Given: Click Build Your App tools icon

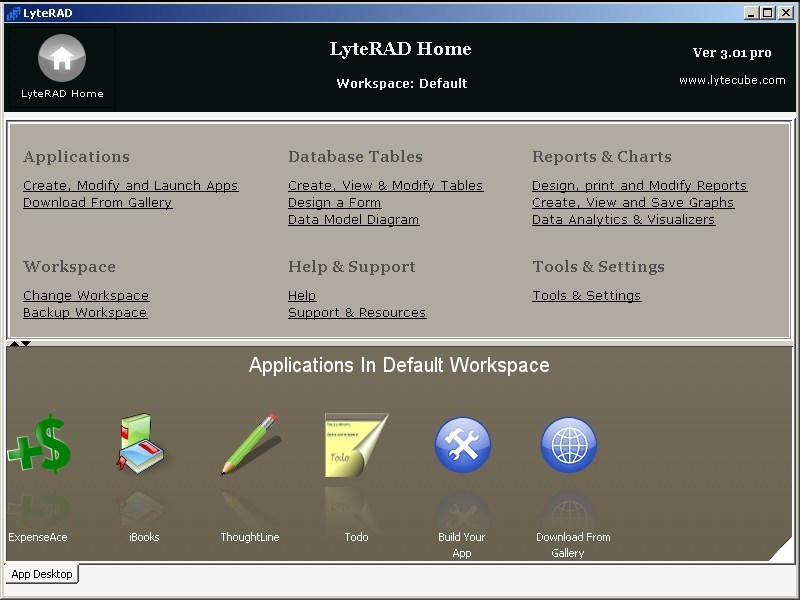Looking at the screenshot, I should coord(462,444).
